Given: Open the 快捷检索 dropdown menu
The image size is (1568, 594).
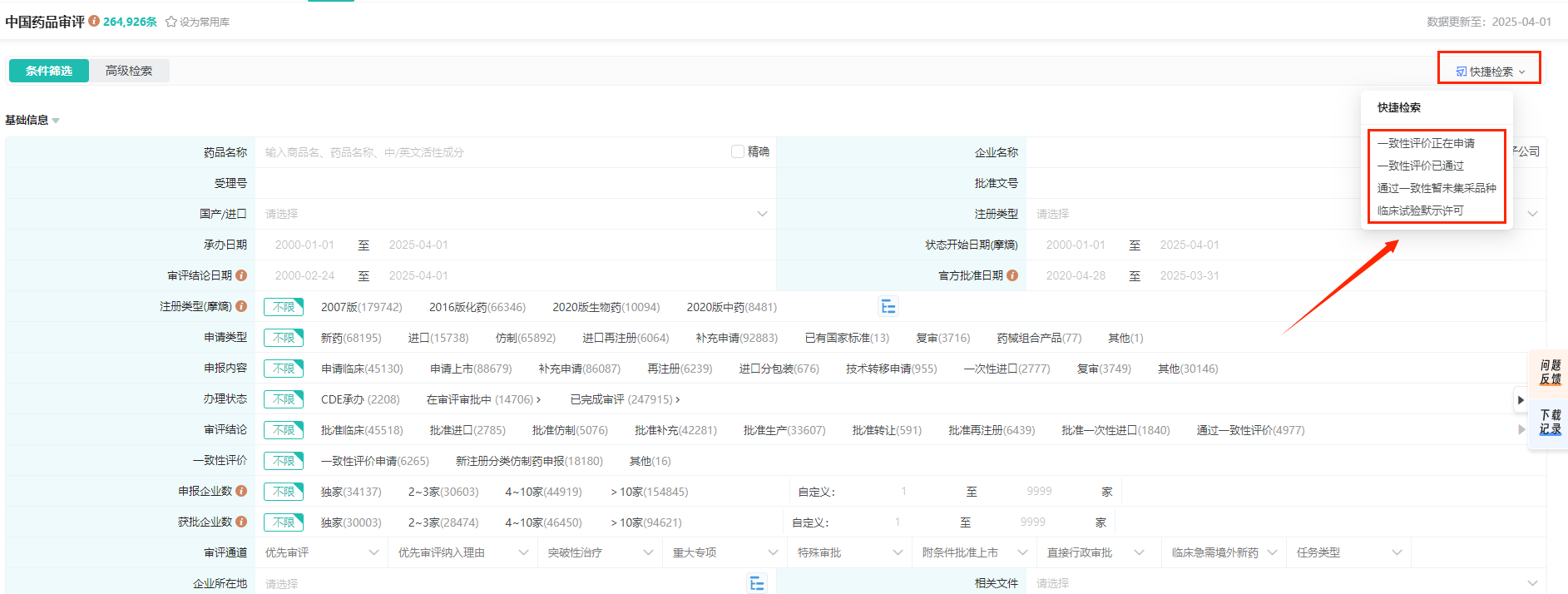Looking at the screenshot, I should [x=1490, y=72].
